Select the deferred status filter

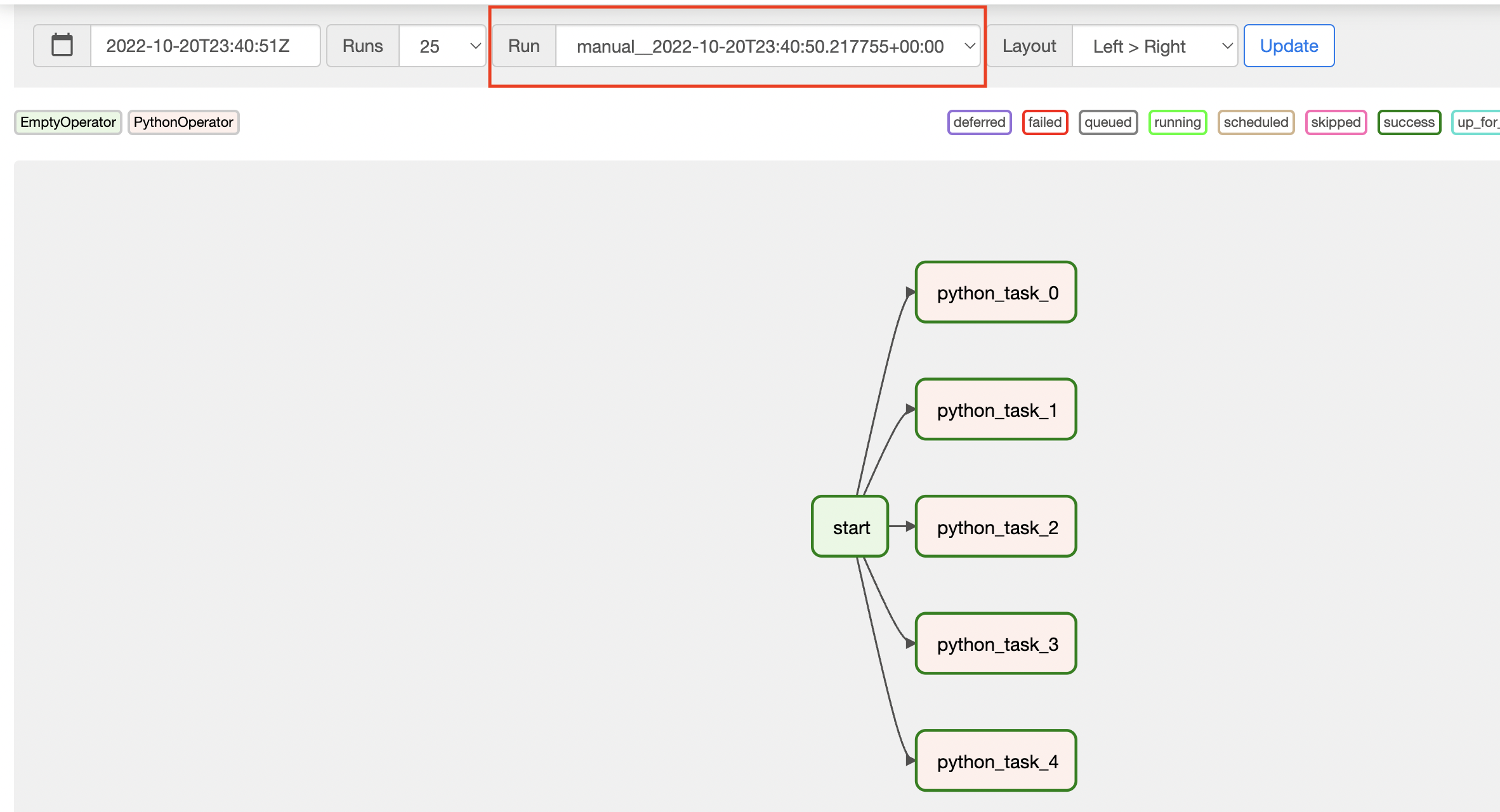pyautogui.click(x=978, y=122)
